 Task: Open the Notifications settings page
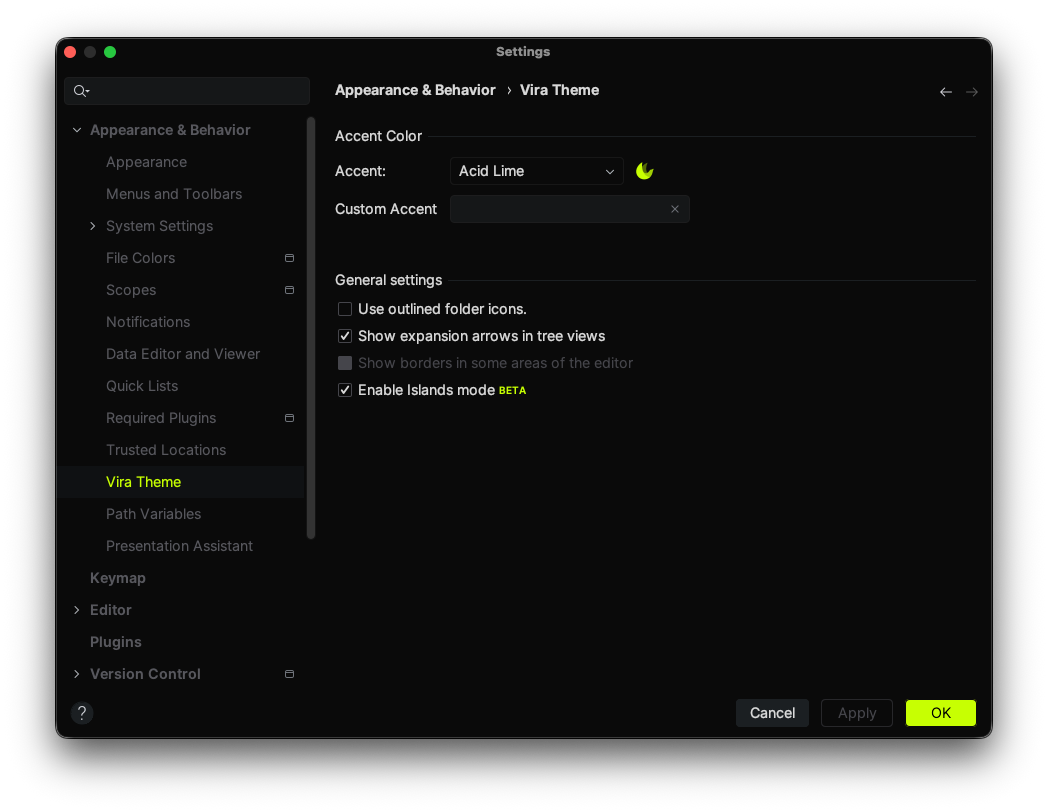click(148, 322)
